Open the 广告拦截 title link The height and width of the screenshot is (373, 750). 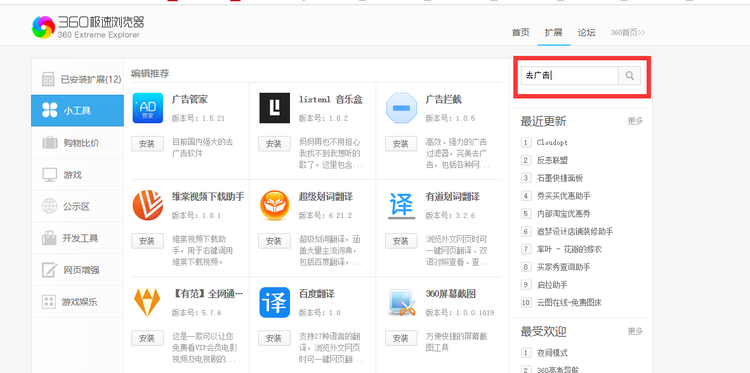coord(443,100)
